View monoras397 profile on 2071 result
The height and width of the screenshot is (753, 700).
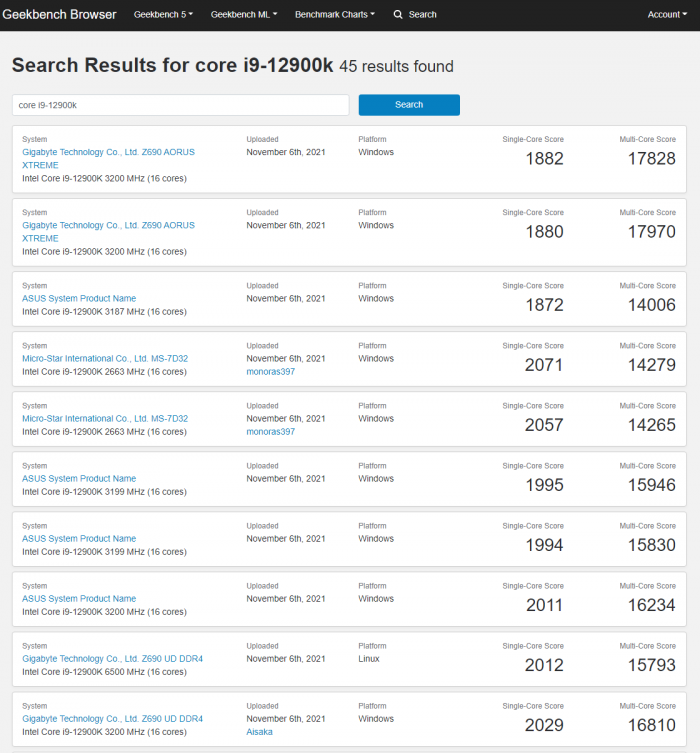[270, 372]
